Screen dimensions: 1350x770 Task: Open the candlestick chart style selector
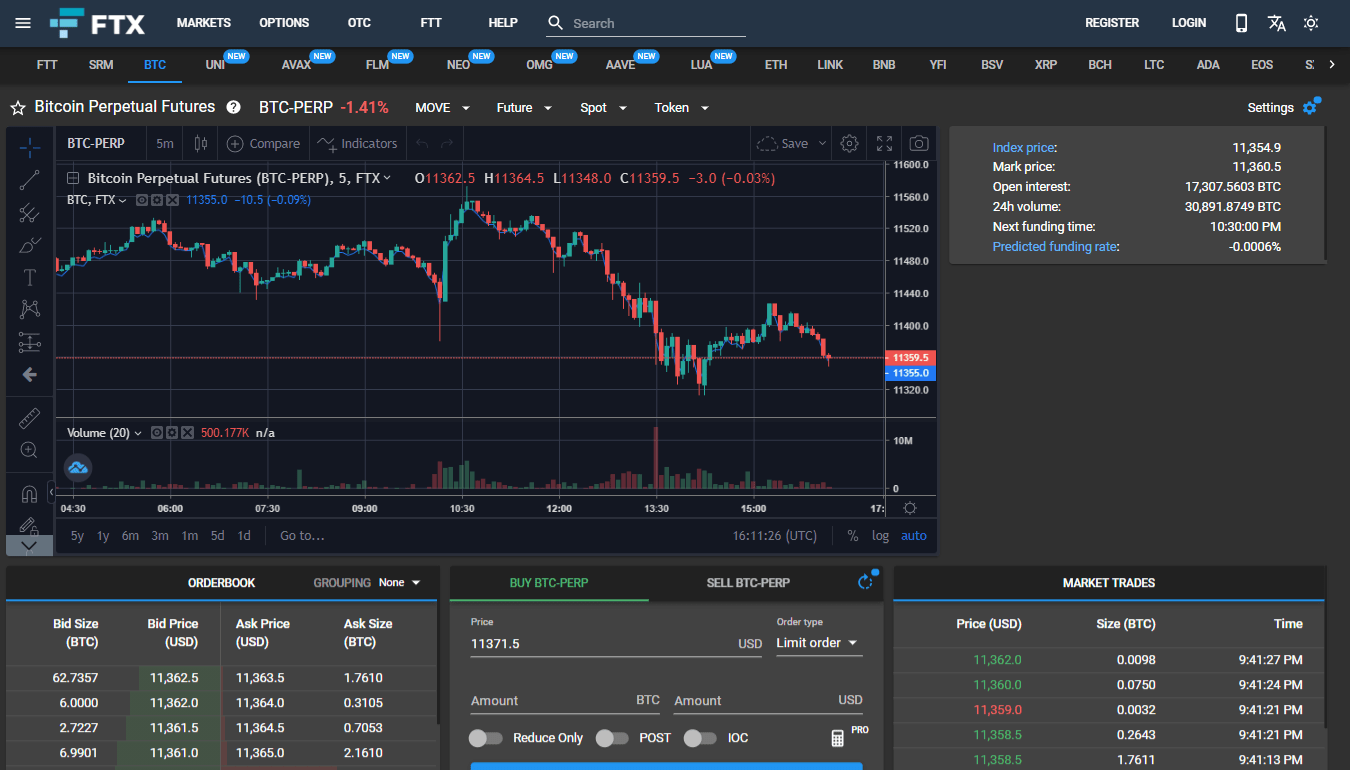201,143
